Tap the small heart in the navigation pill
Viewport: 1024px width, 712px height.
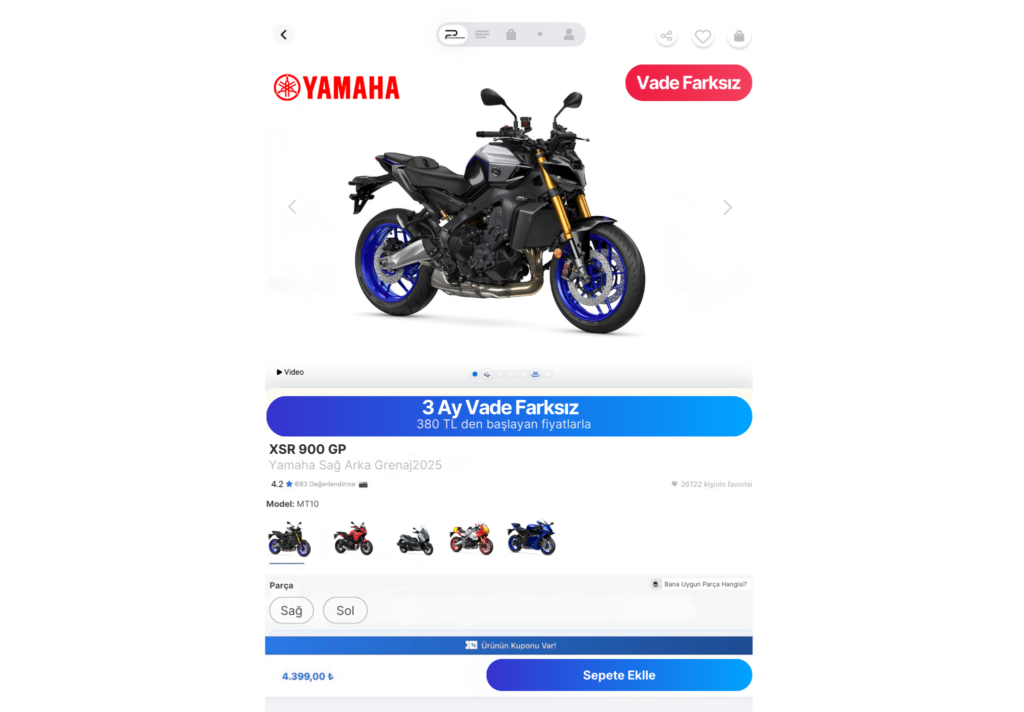(540, 35)
